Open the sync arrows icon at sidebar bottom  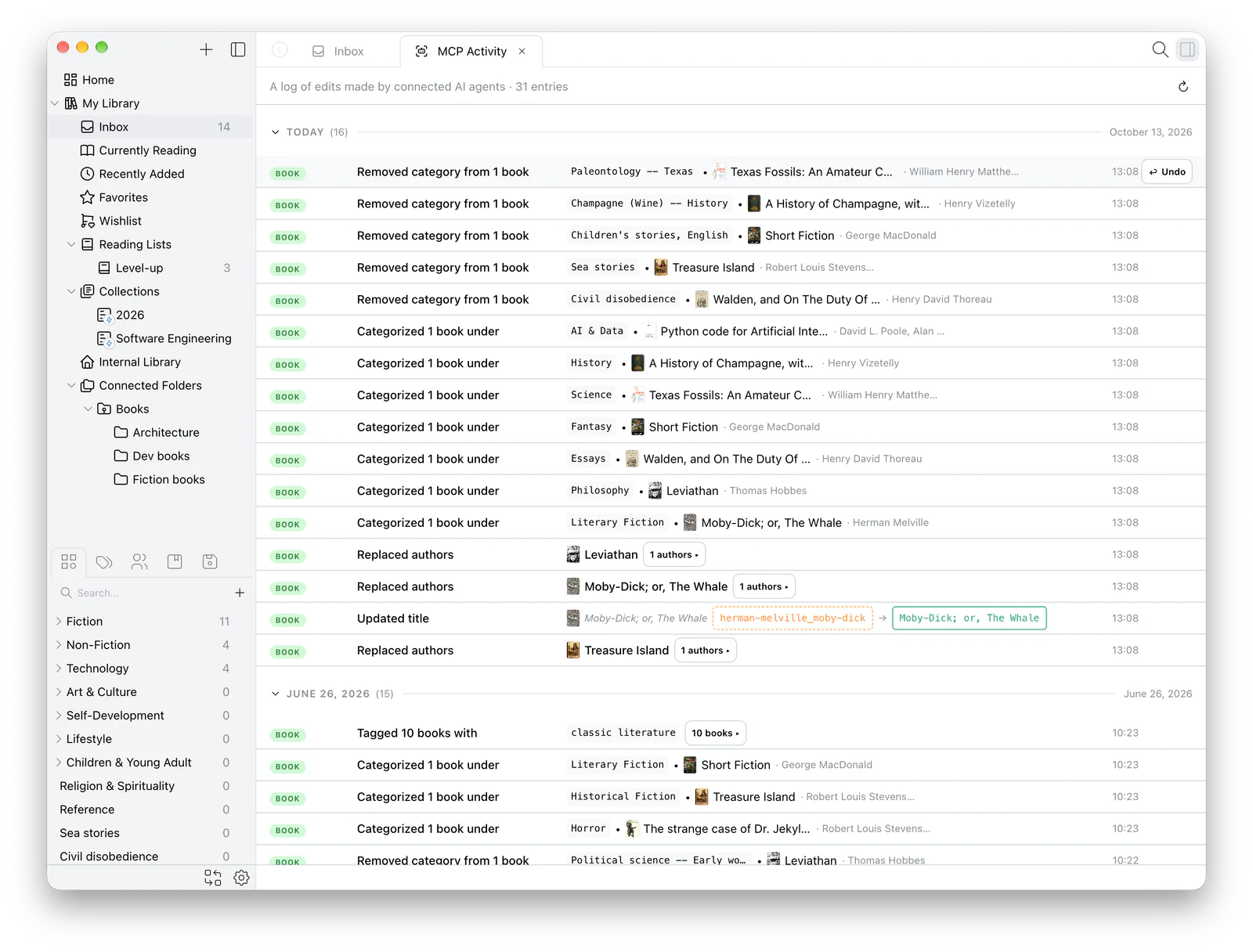coord(213,878)
